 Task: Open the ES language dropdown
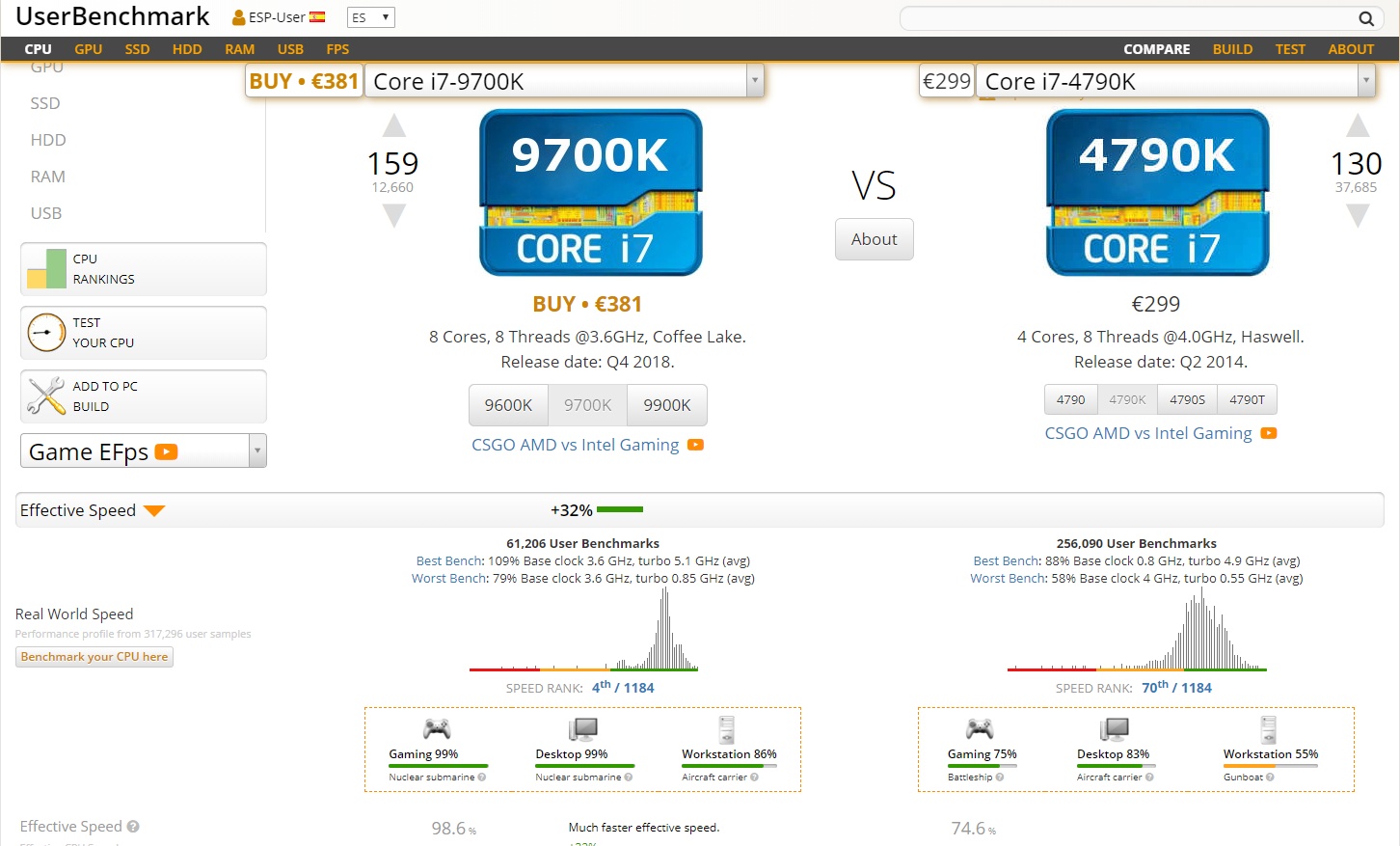371,17
